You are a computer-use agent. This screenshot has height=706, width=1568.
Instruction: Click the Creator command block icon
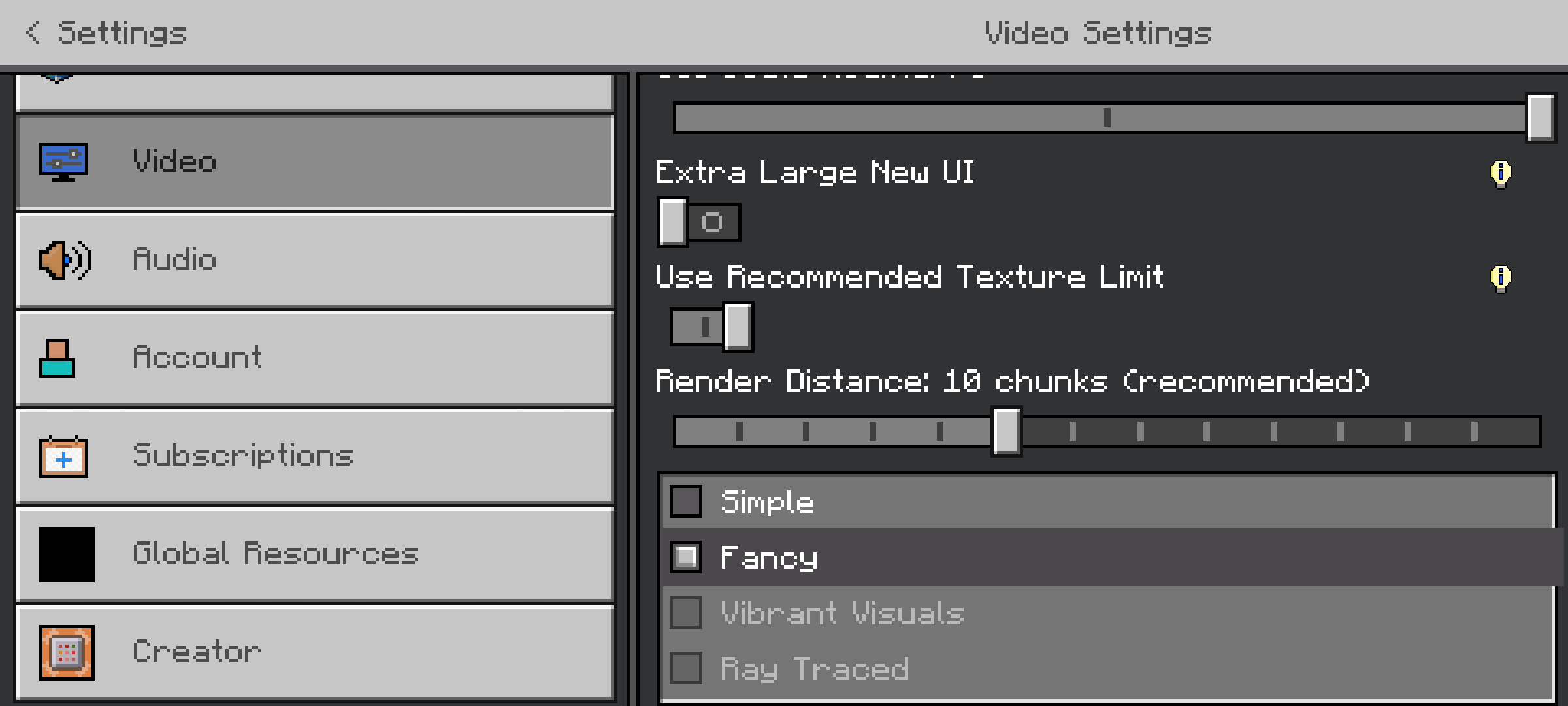[x=67, y=652]
